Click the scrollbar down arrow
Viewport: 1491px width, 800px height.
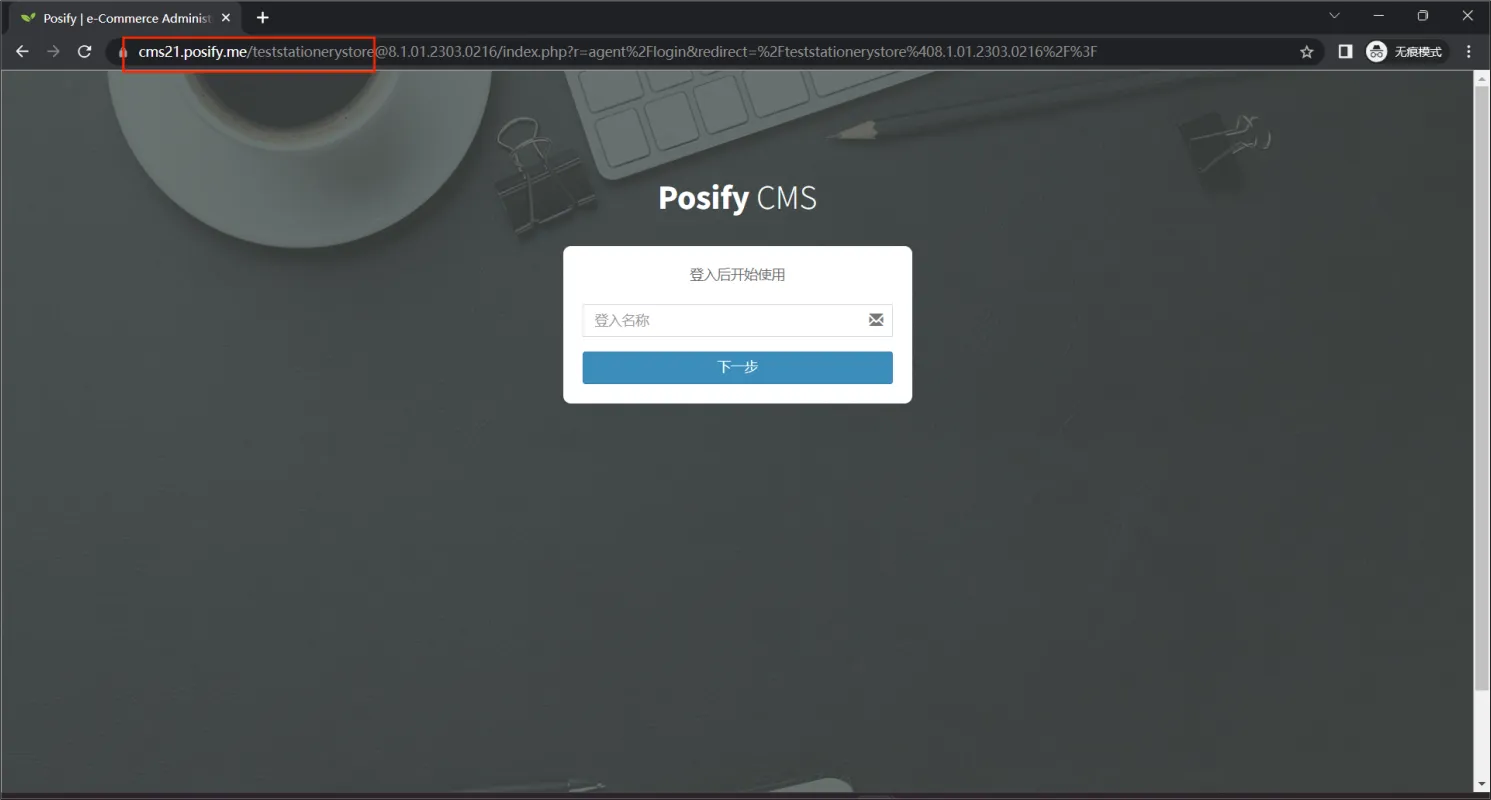point(1482,784)
